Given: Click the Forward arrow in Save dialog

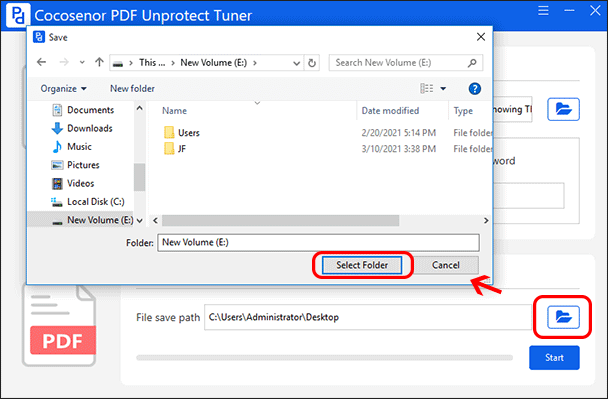Looking at the screenshot, I should click(x=64, y=62).
